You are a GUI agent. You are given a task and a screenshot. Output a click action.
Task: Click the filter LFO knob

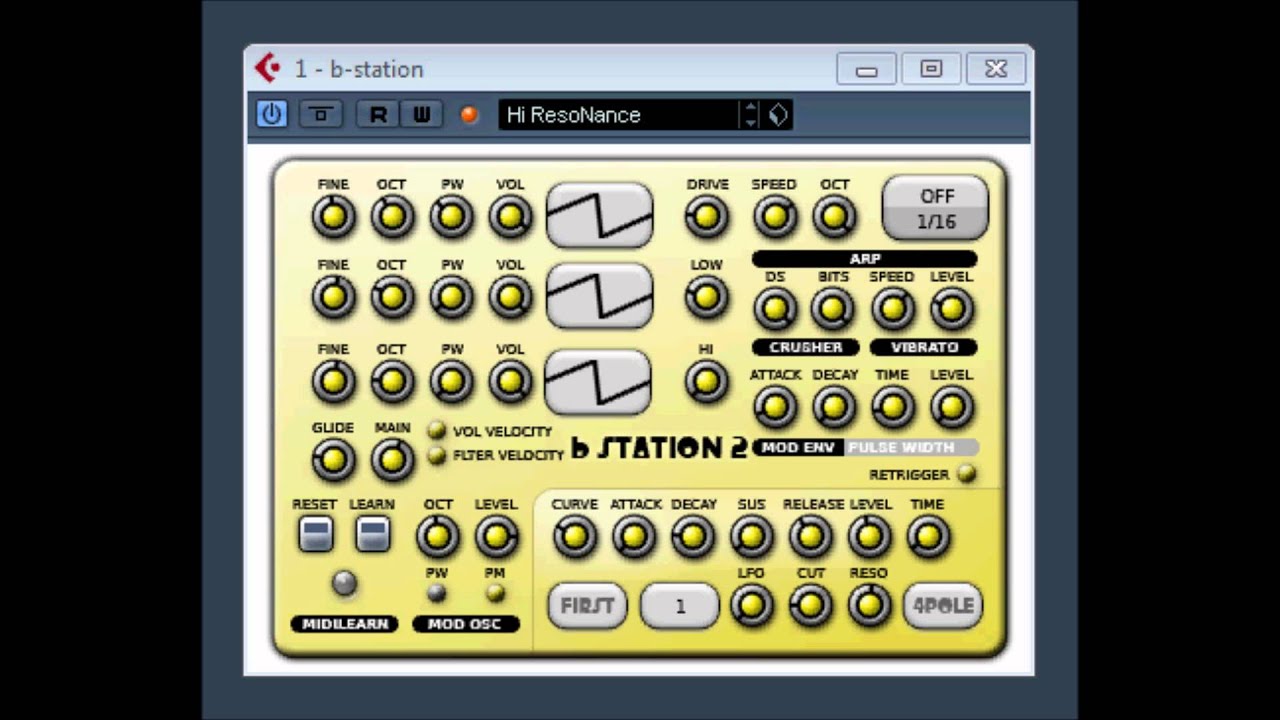pos(751,605)
